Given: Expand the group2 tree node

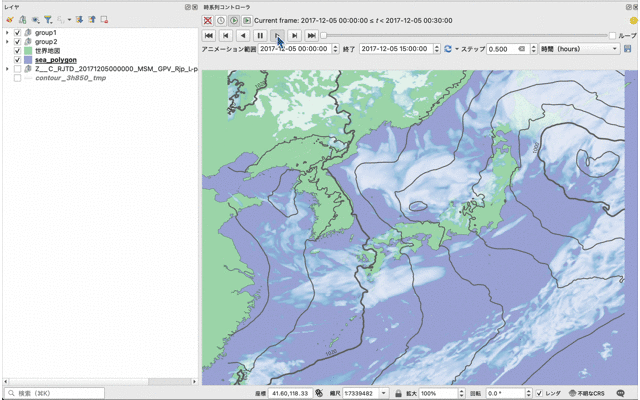Looking at the screenshot, I should click(7, 42).
